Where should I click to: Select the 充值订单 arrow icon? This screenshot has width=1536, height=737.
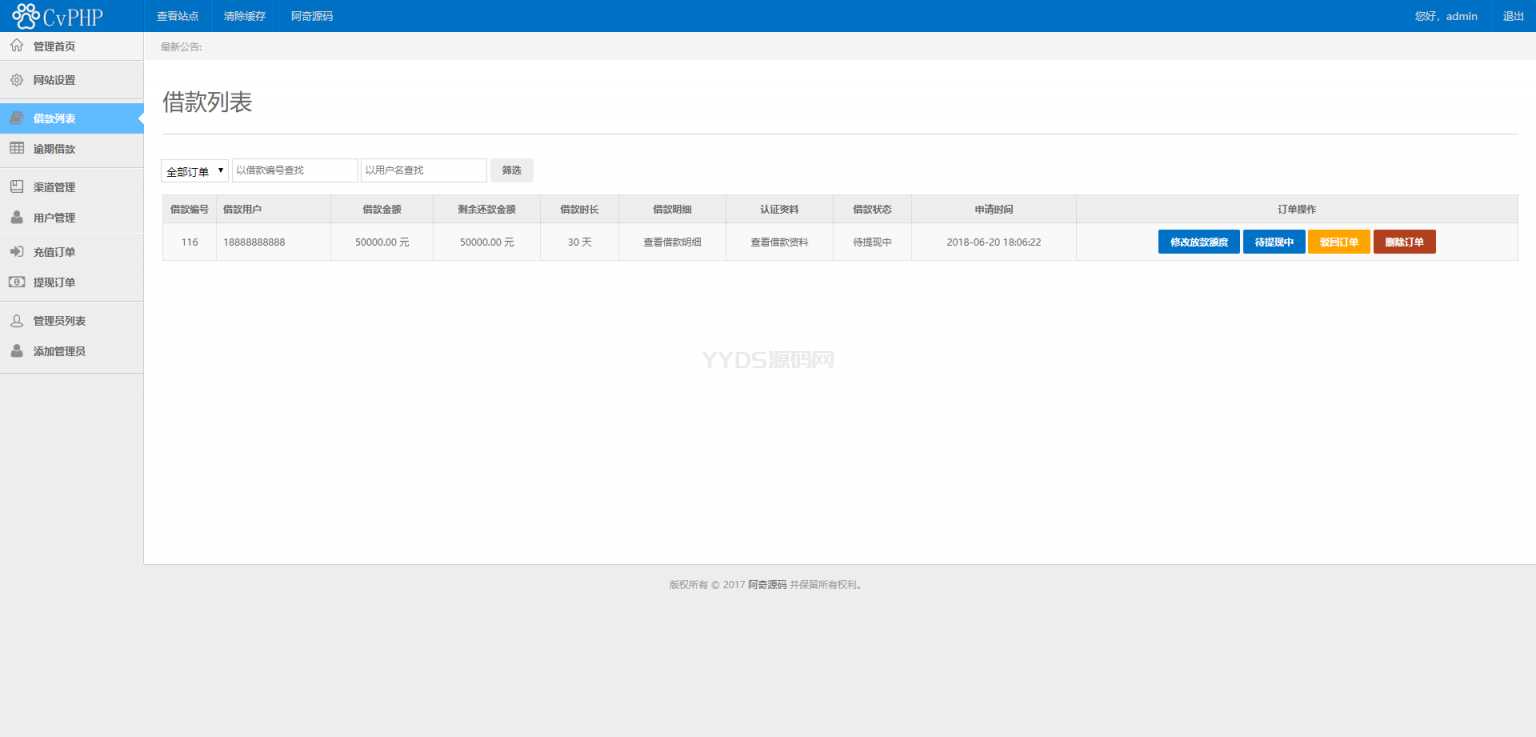coord(16,251)
